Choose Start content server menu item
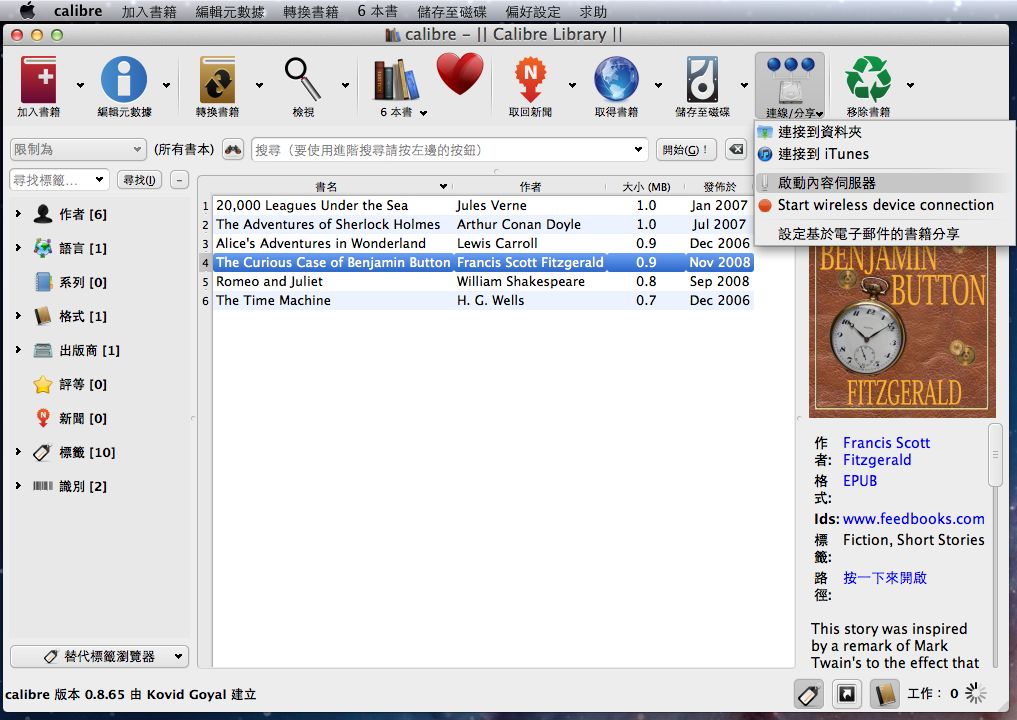 (885, 183)
